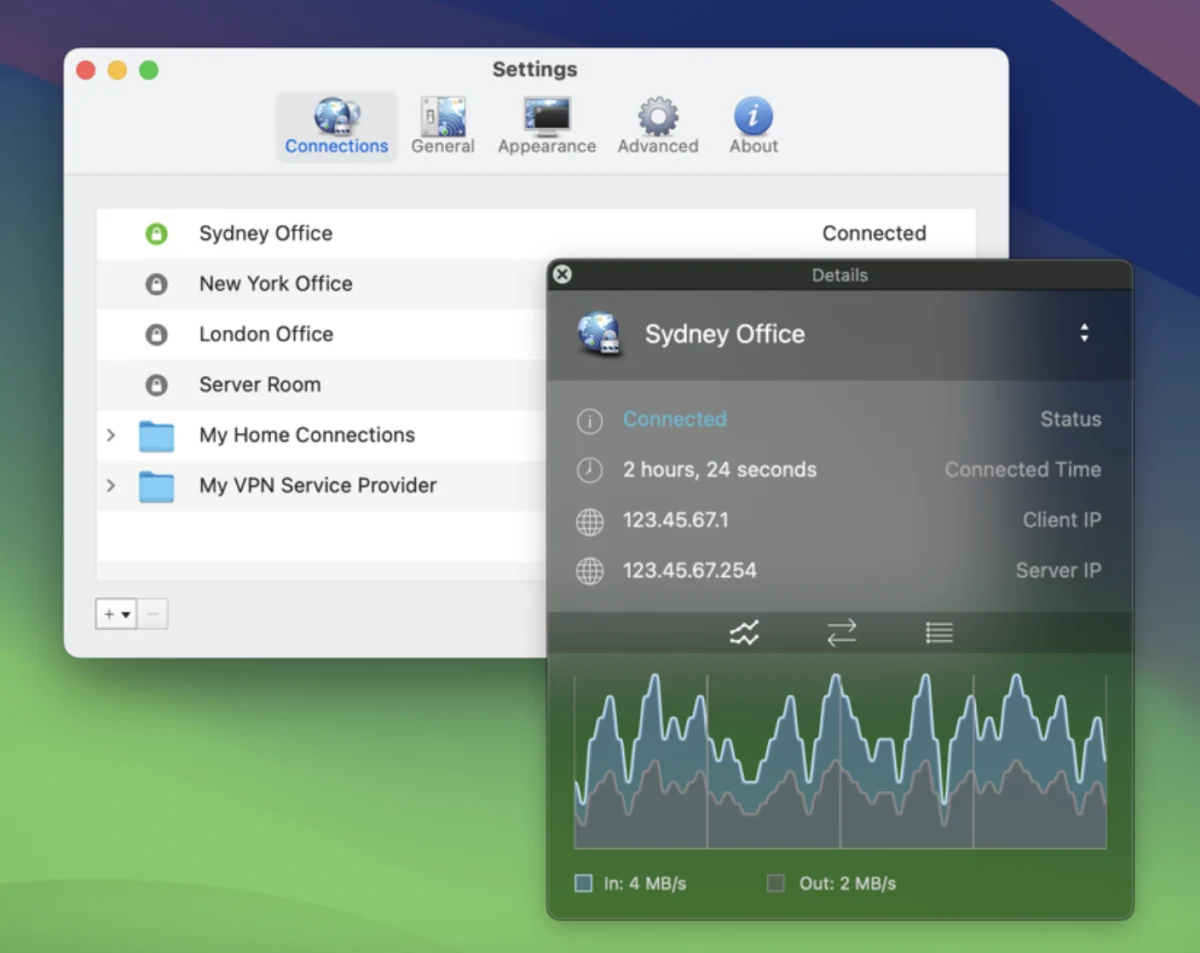Close the Details panel

(563, 274)
